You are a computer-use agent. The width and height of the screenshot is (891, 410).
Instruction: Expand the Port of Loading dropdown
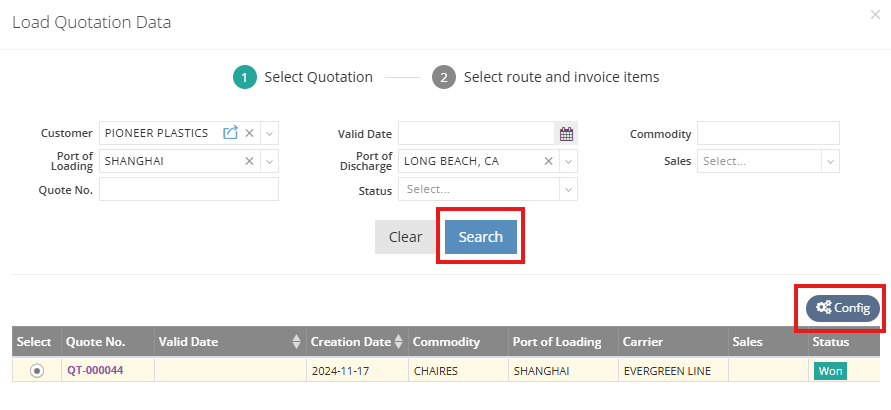pyautogui.click(x=270, y=161)
